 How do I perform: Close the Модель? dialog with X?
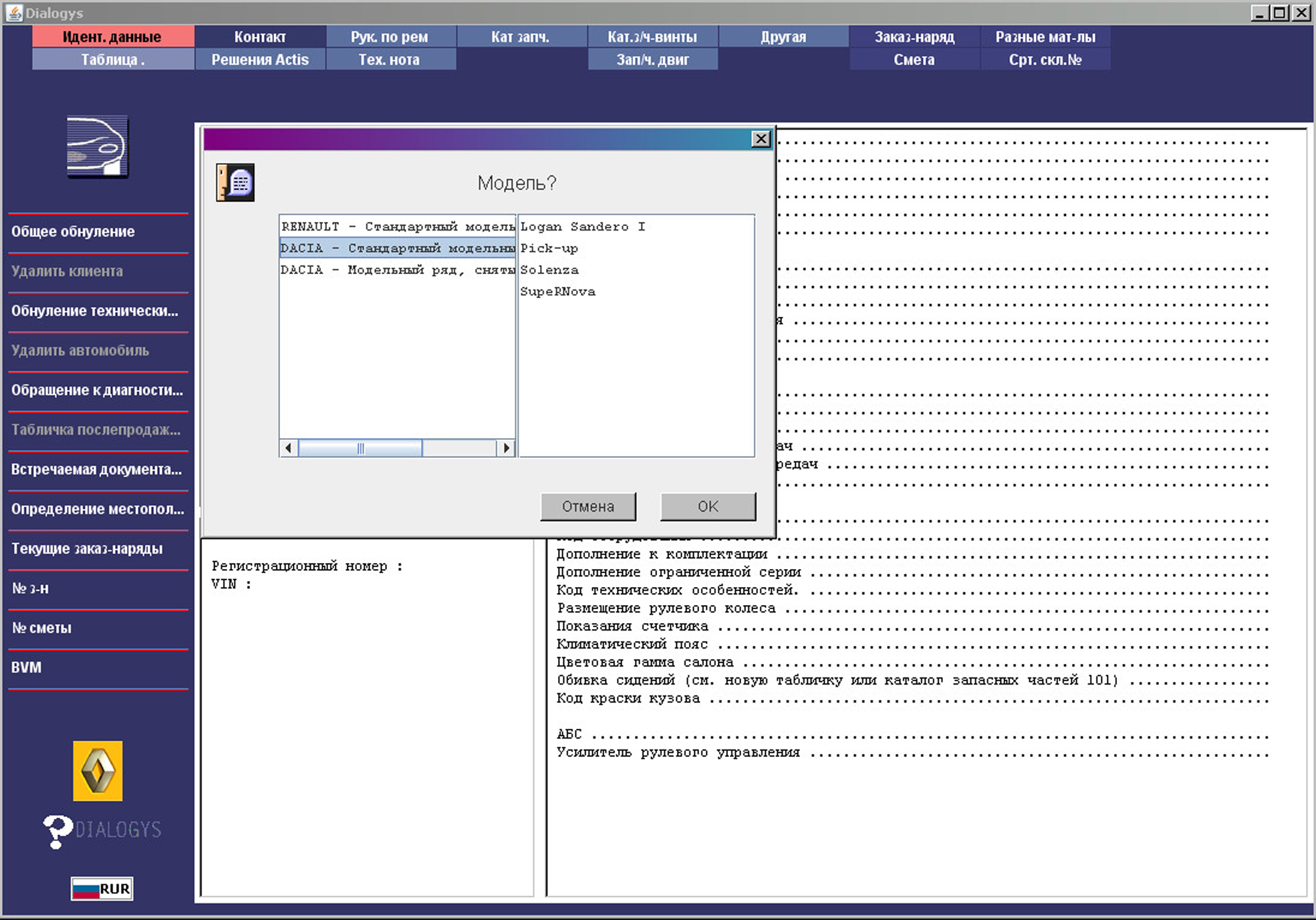point(761,139)
